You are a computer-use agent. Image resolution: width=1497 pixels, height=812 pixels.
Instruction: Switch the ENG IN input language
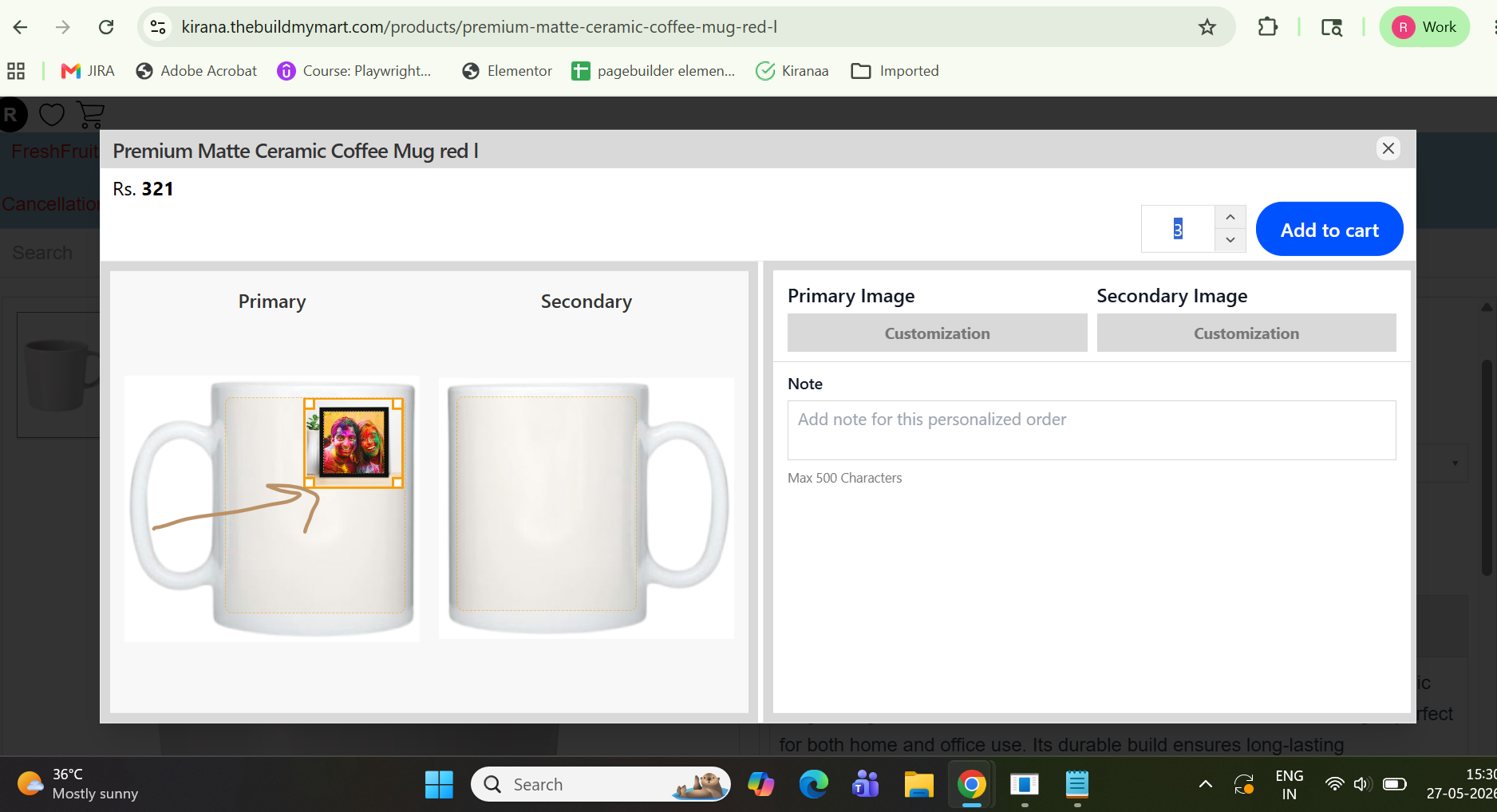pyautogui.click(x=1290, y=785)
